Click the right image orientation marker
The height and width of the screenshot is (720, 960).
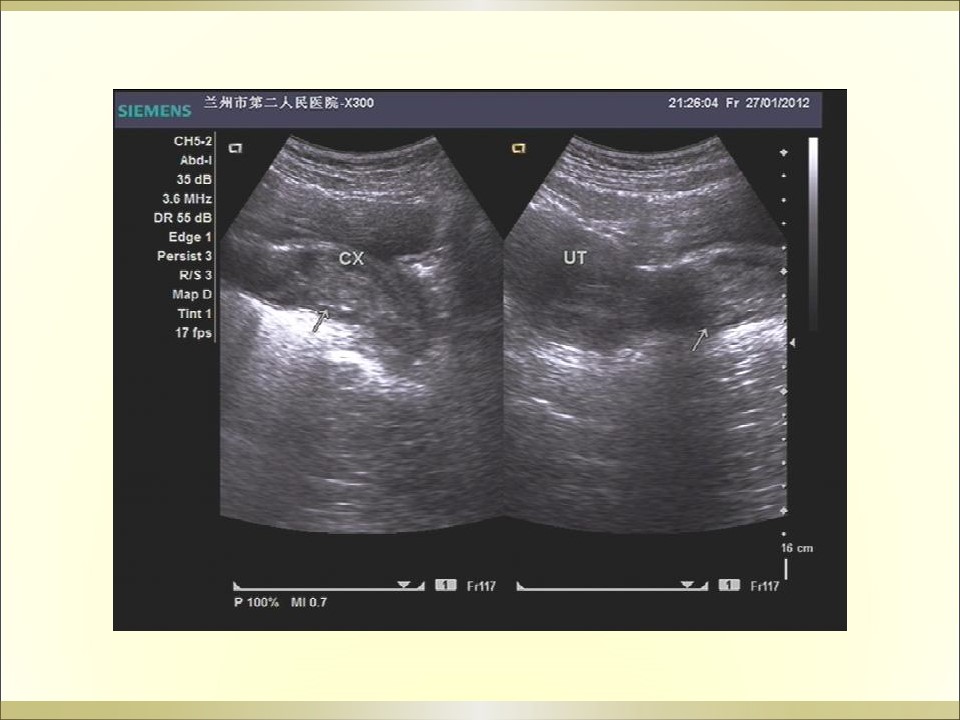[518, 148]
